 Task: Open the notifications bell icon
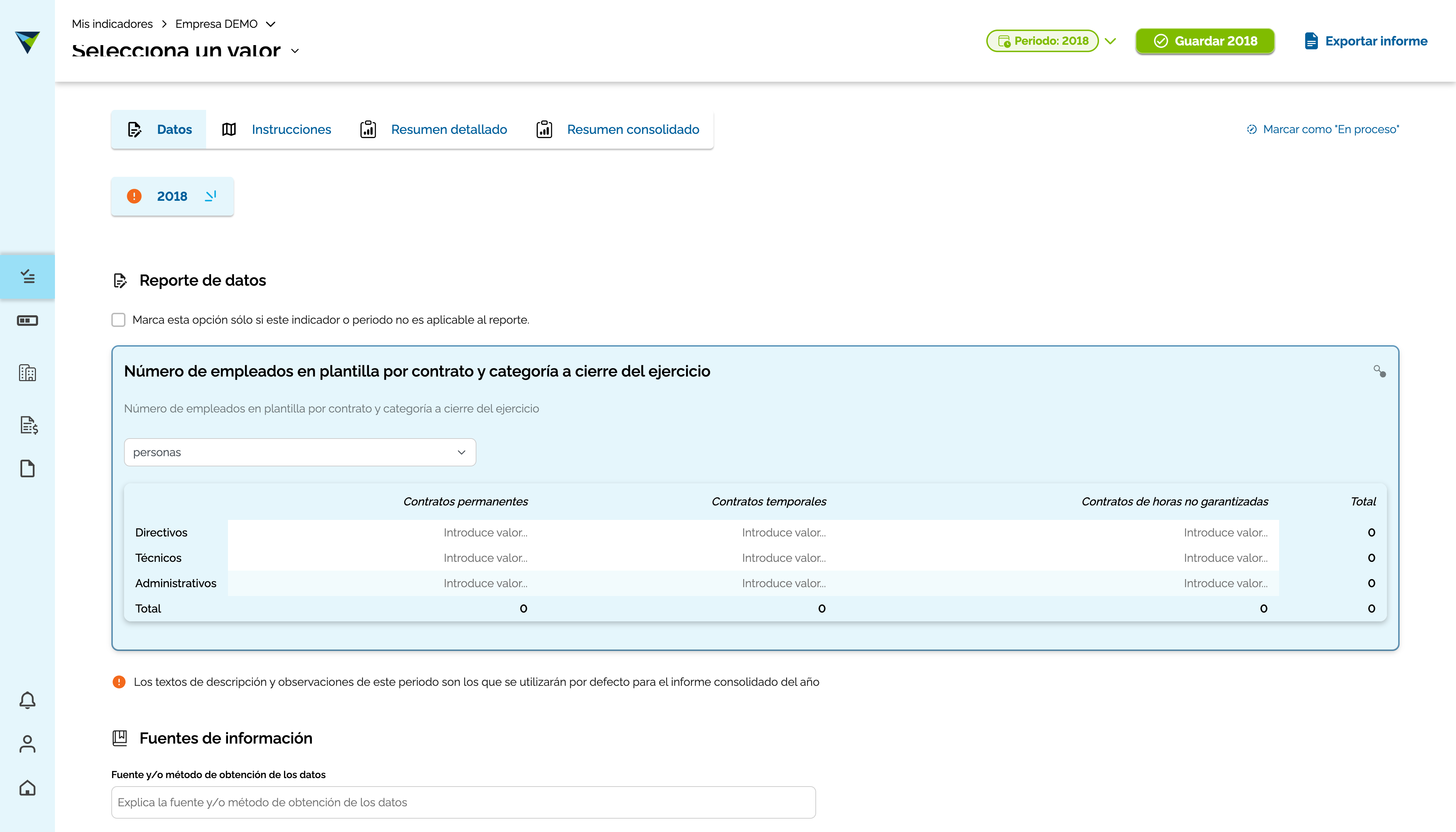(27, 700)
